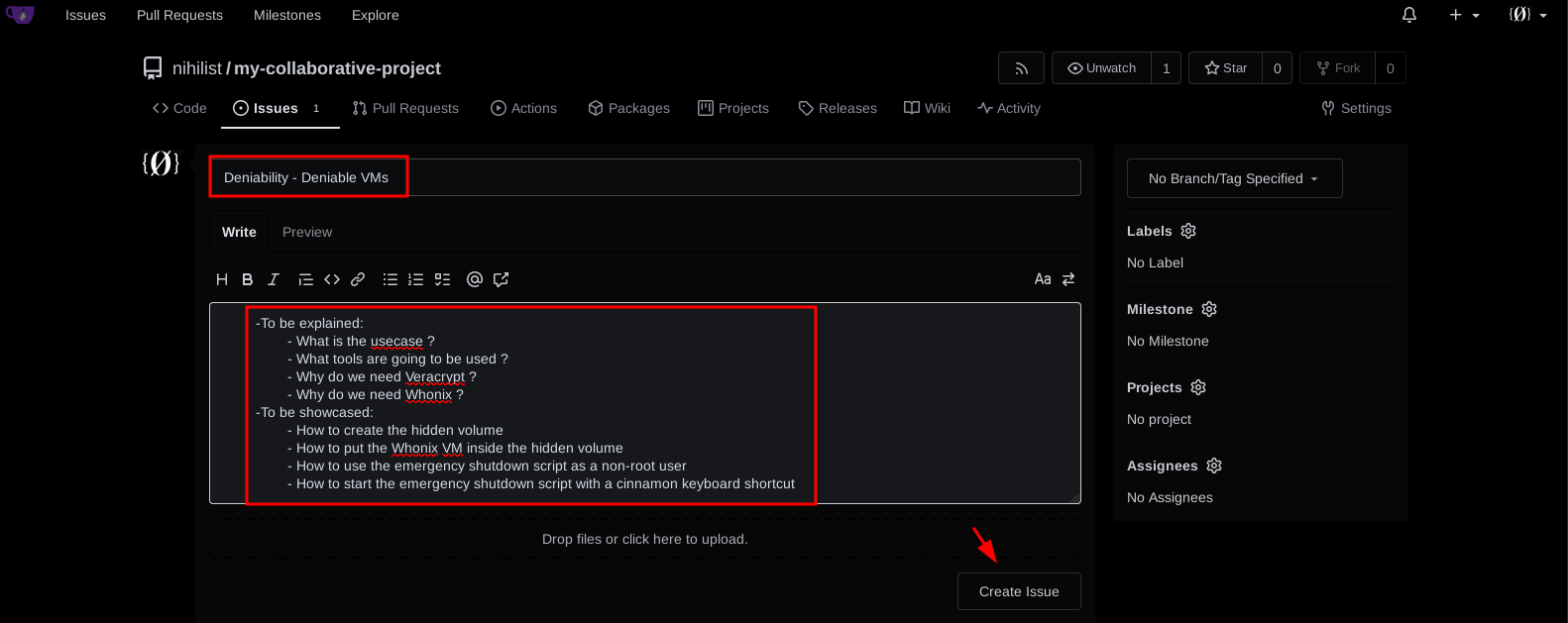Open the Labels gear selector
This screenshot has height=623, width=1568.
coord(1188,231)
